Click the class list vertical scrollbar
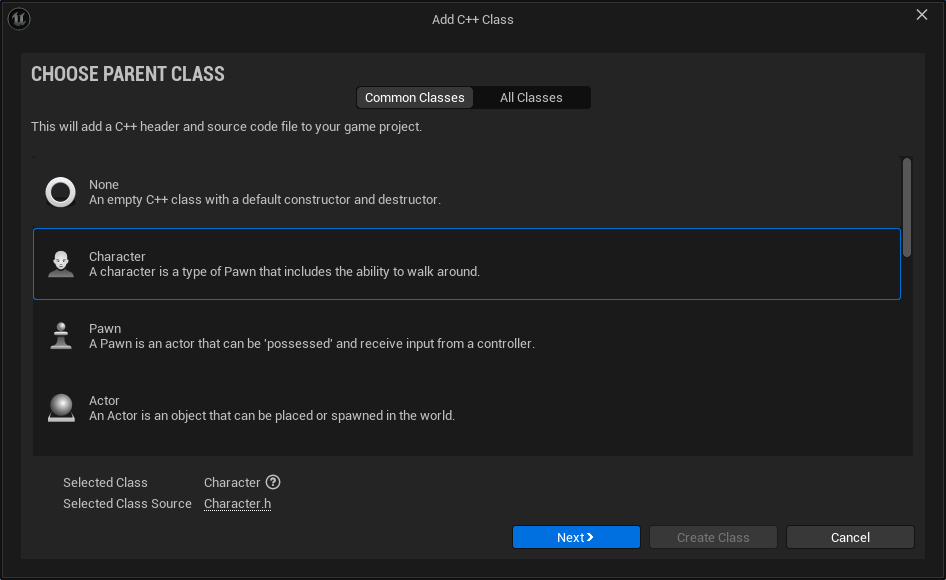 tap(907, 207)
